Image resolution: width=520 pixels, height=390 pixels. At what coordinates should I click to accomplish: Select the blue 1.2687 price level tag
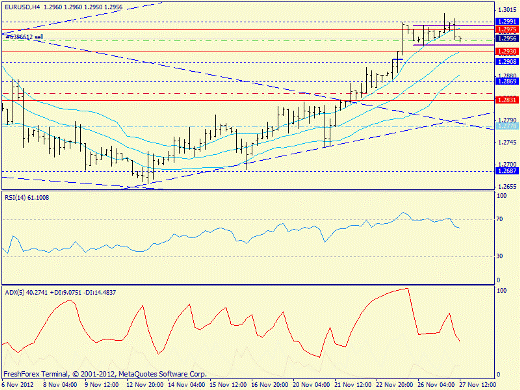507,171
